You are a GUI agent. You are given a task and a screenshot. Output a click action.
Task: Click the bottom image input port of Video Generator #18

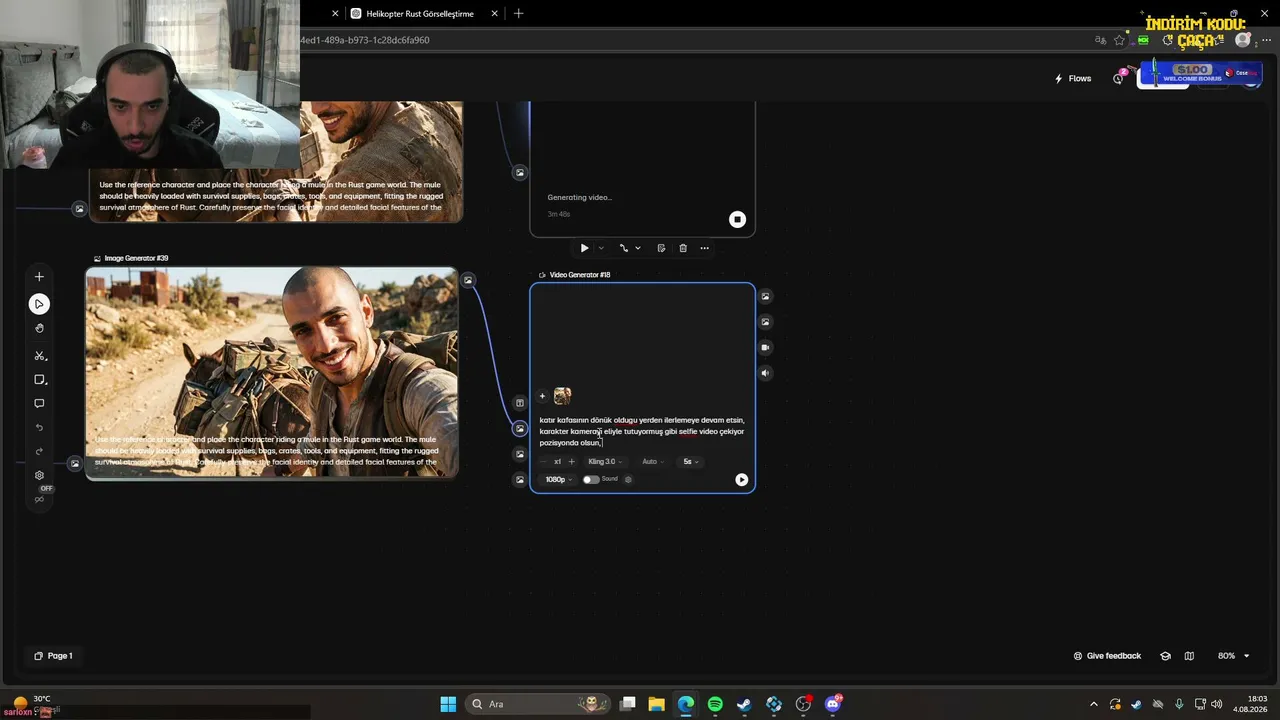point(520,480)
